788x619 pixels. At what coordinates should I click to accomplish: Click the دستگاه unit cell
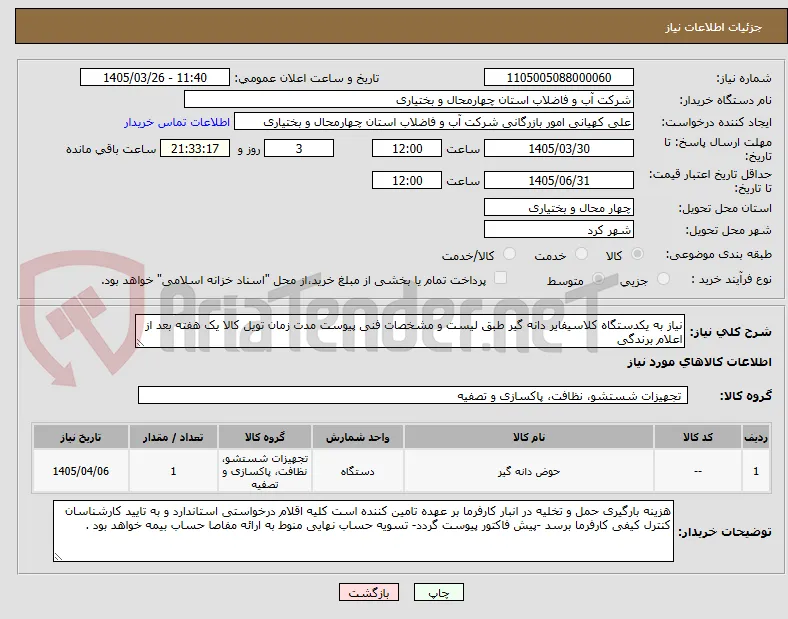coord(357,471)
